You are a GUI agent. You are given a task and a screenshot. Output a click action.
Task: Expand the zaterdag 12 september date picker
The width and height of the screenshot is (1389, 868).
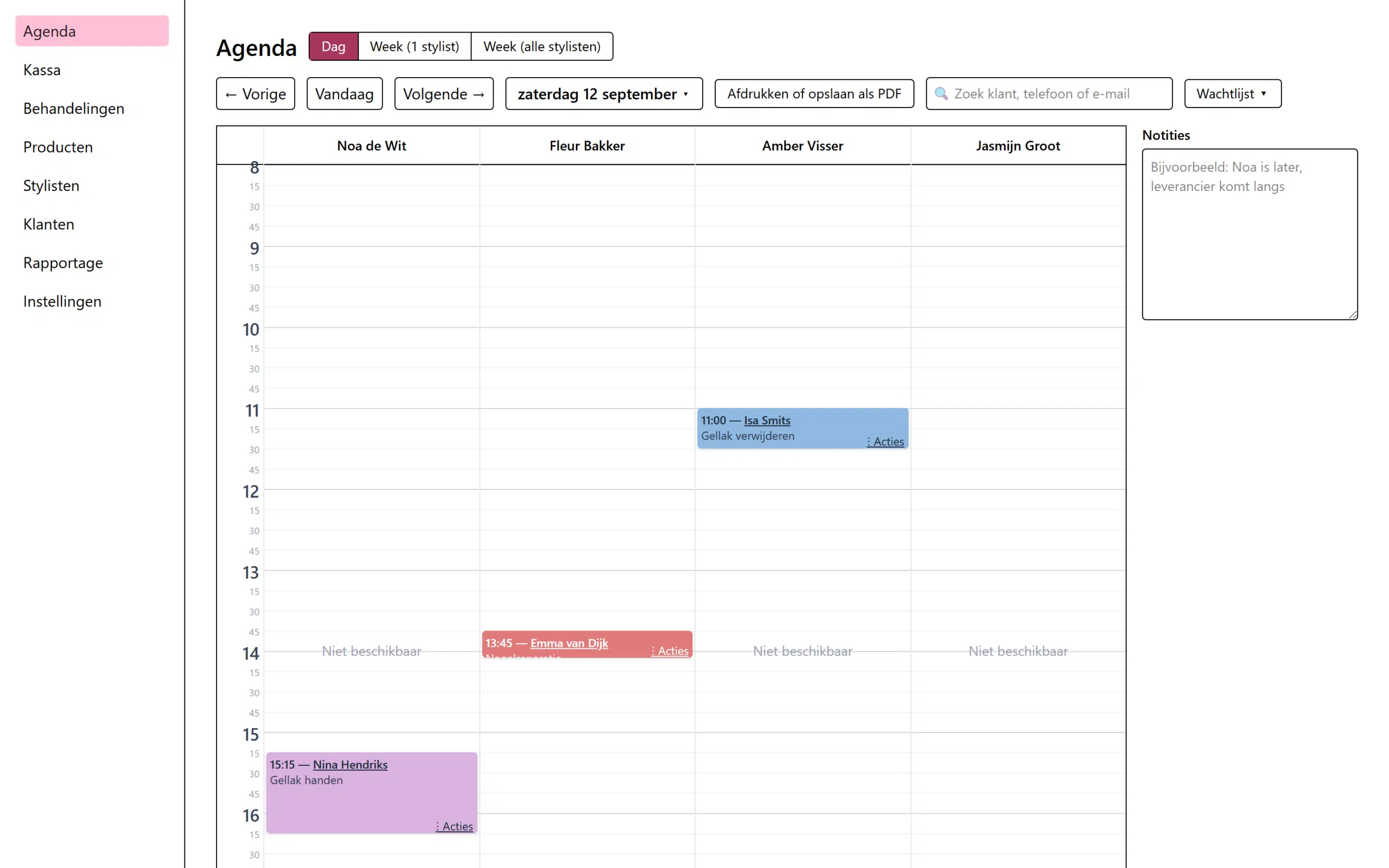pos(604,93)
